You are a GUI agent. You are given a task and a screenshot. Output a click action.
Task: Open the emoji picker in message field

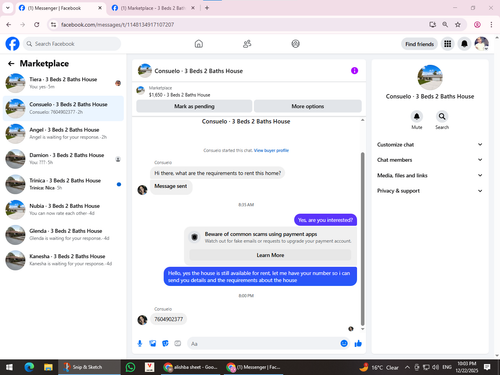344,343
